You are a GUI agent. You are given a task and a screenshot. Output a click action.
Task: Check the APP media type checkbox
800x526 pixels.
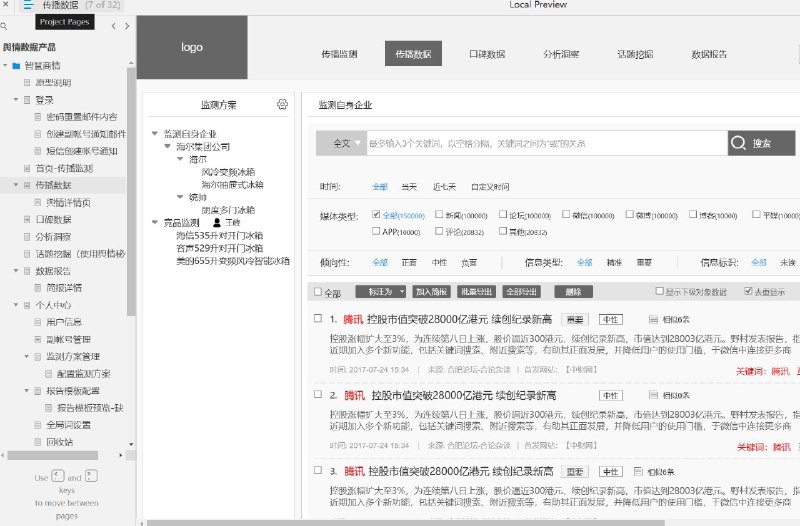tap(376, 231)
